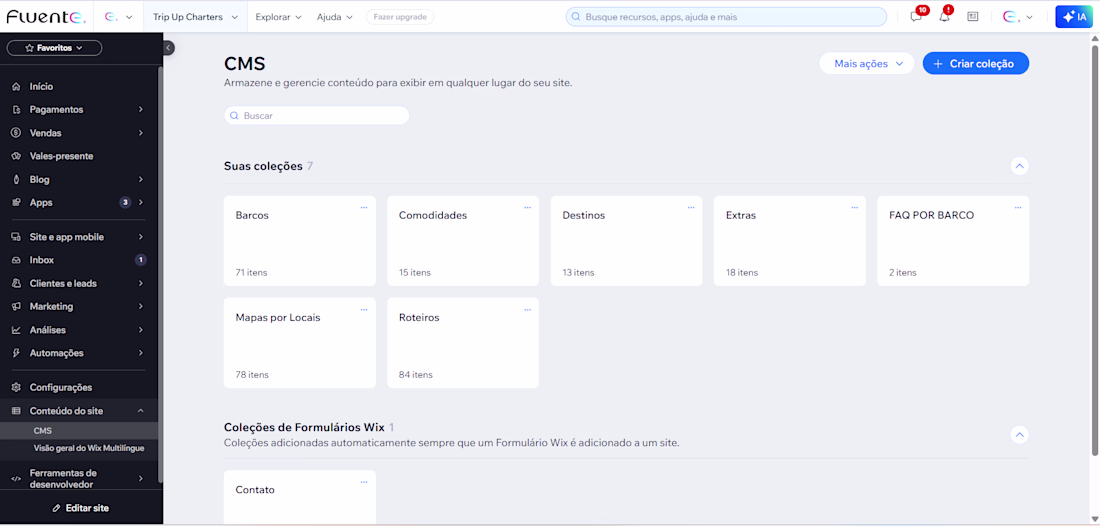Click the pencil icon beside Editar site

(57, 508)
